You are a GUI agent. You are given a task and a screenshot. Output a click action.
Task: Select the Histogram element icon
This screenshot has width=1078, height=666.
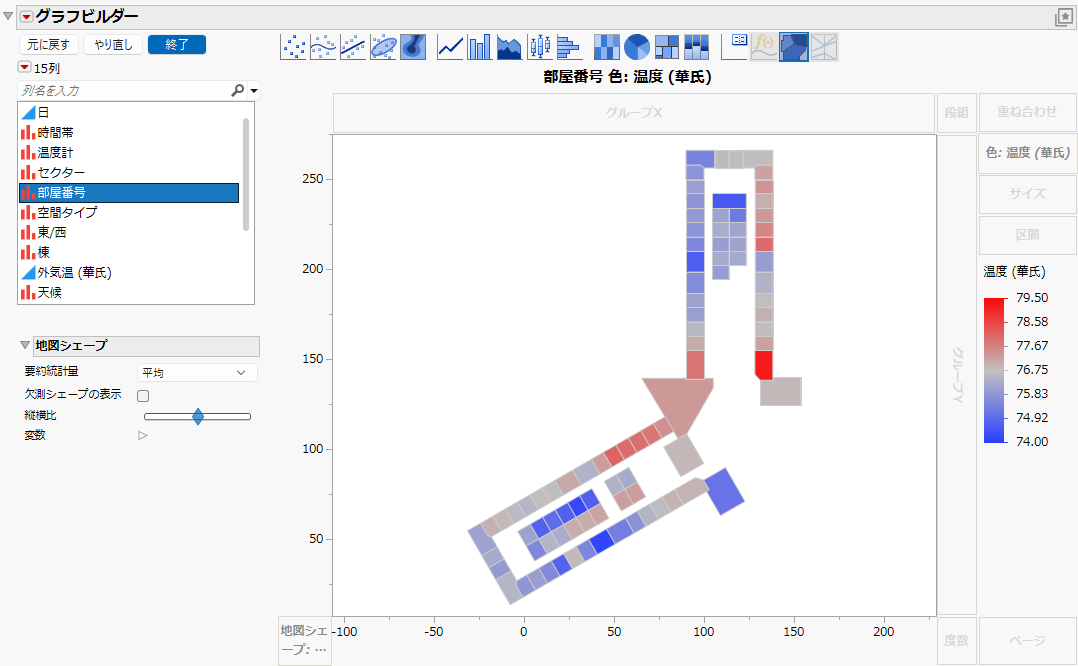click(x=569, y=47)
